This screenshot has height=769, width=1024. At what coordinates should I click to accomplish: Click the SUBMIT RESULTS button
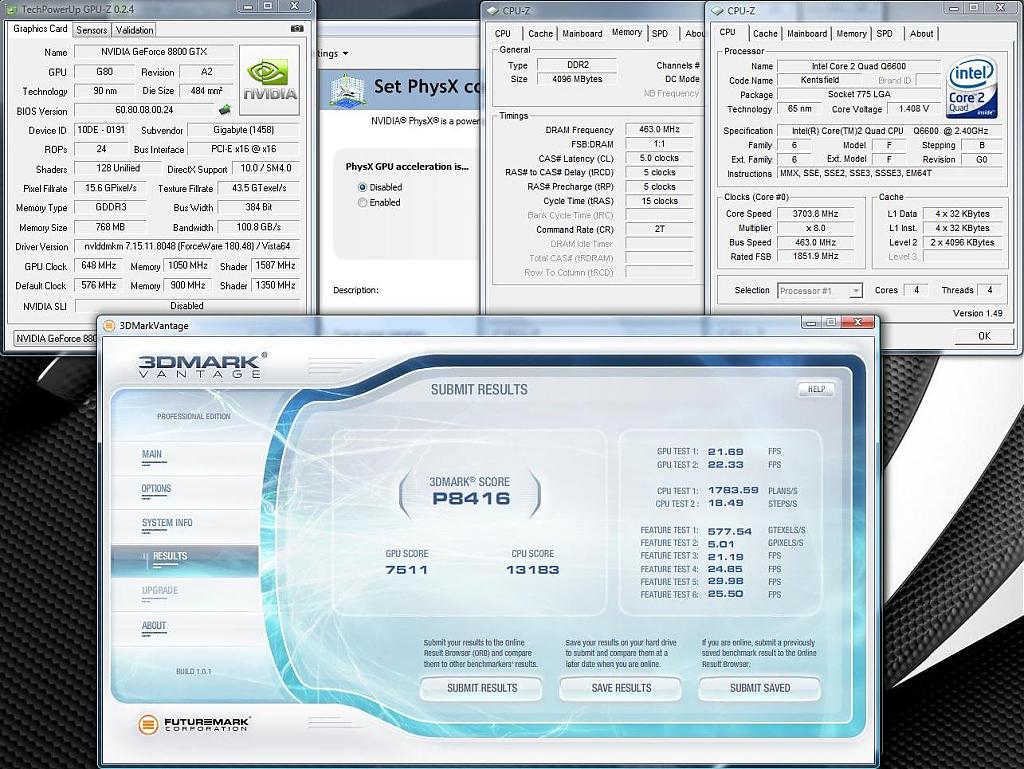pos(482,688)
